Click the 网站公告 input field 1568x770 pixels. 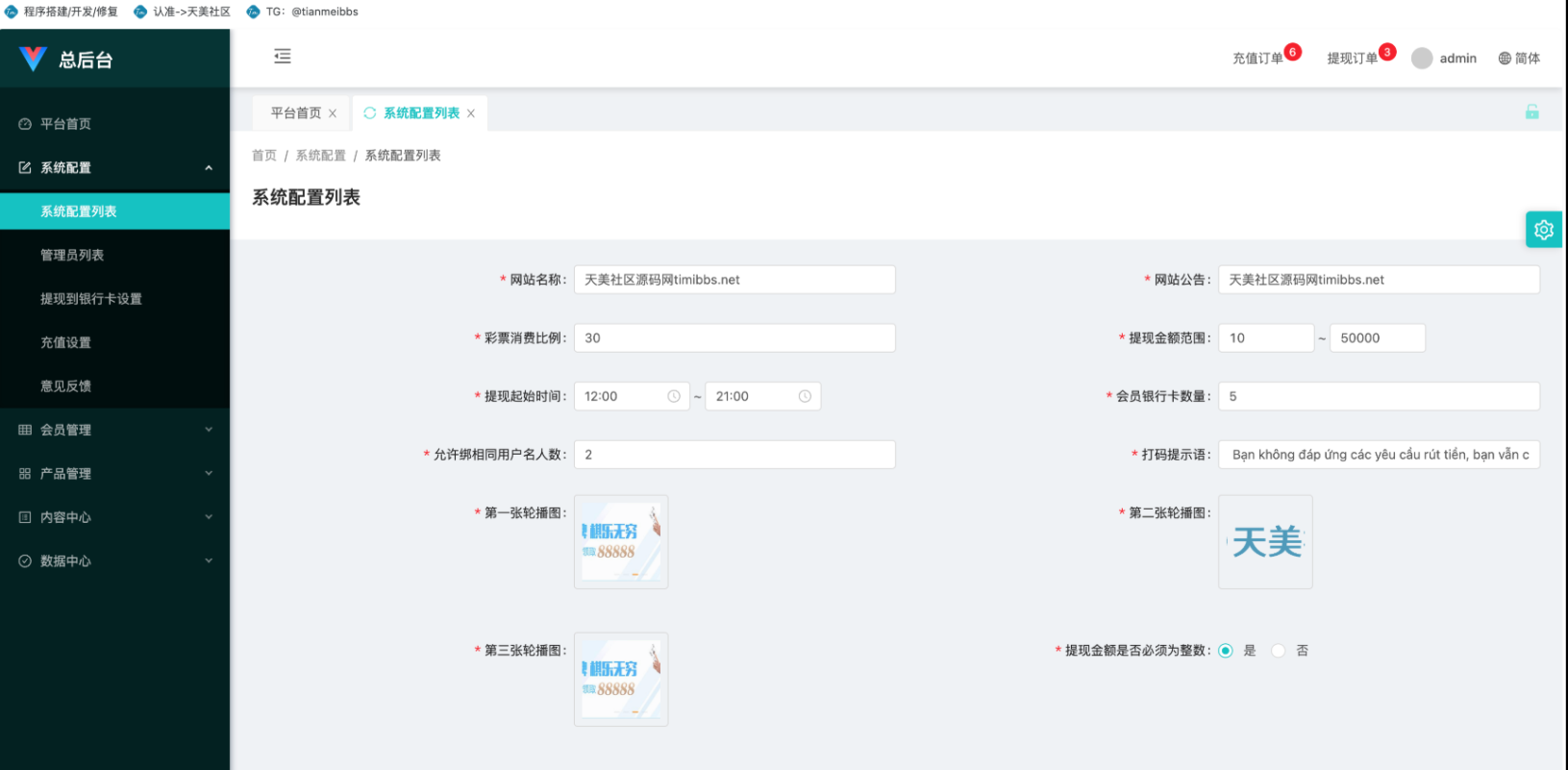tap(1379, 280)
